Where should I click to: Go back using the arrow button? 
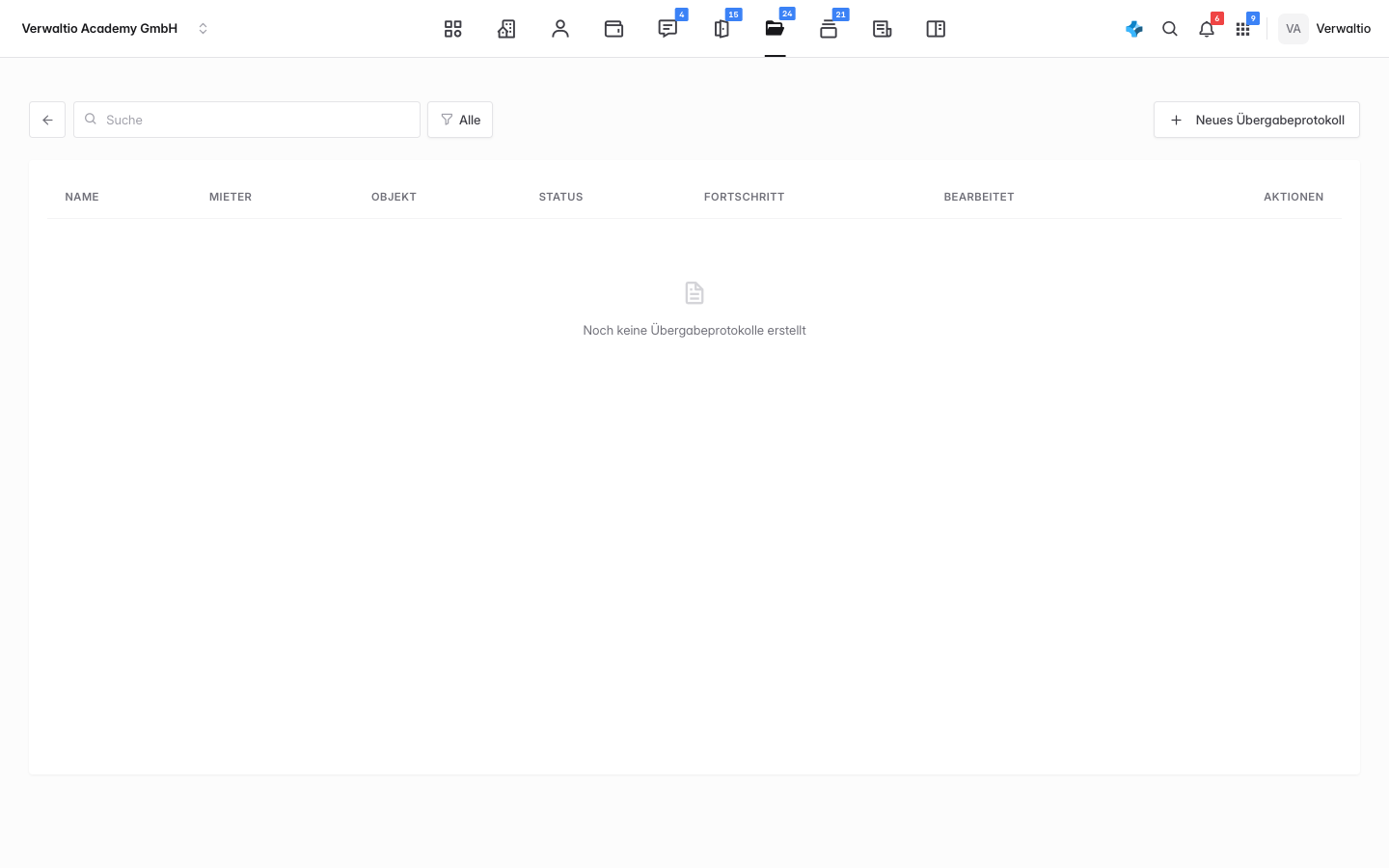[x=47, y=120]
